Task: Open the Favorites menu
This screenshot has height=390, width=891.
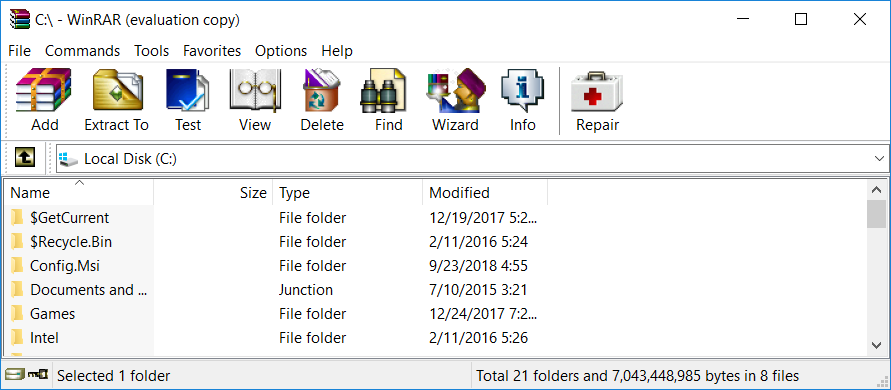Action: (212, 51)
